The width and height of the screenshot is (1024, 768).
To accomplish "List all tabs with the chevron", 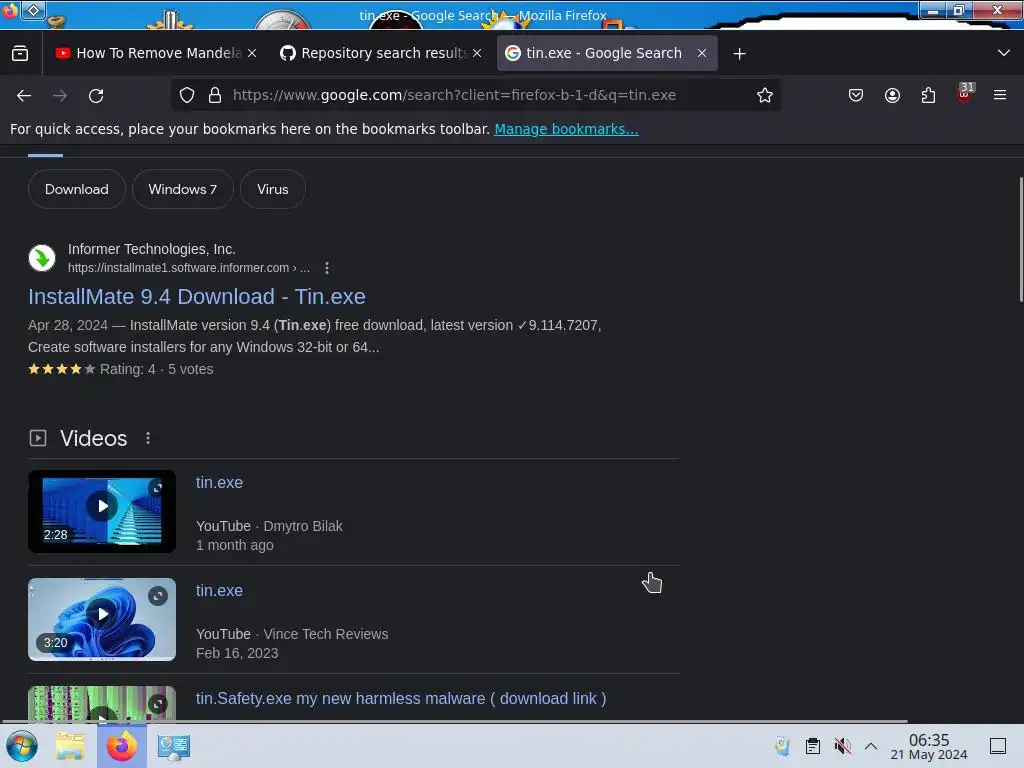I will [1004, 53].
